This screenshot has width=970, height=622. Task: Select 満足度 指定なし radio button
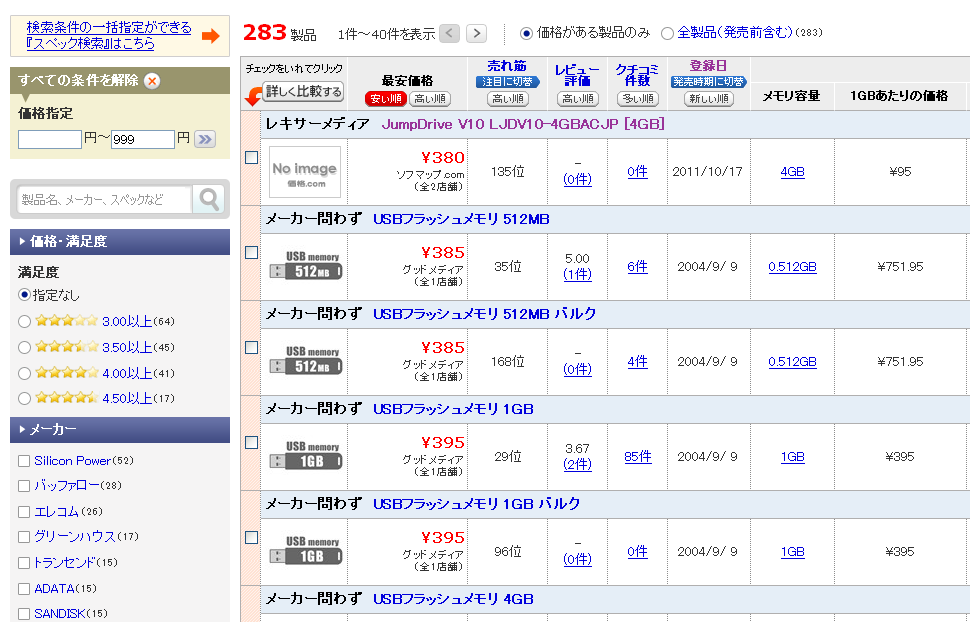click(24, 295)
